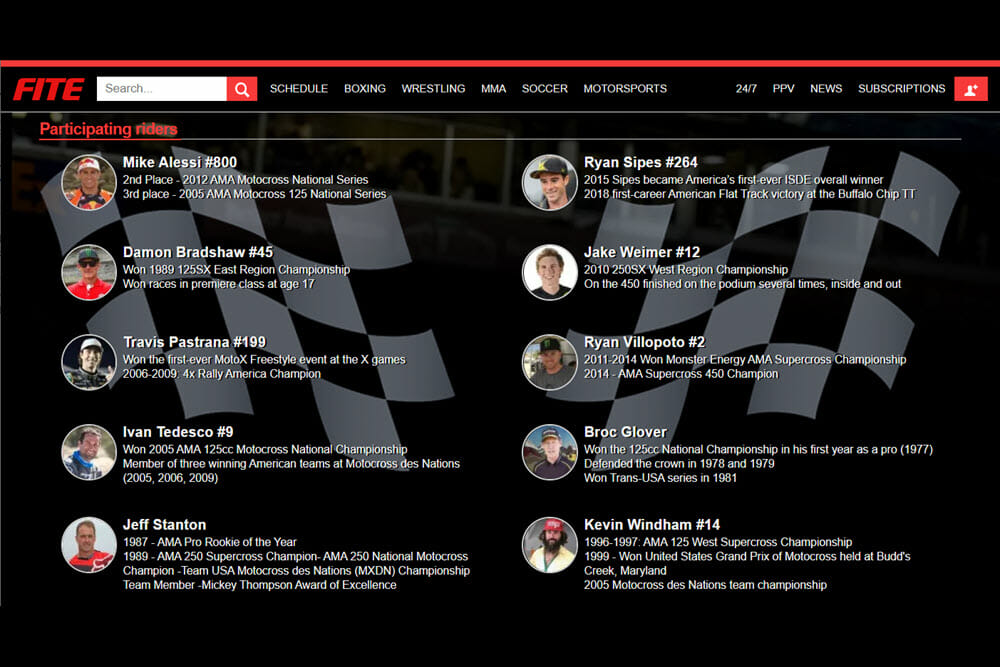Screen dimensions: 1000x667
Task: Click the red search magnifier button
Action: click(x=241, y=89)
